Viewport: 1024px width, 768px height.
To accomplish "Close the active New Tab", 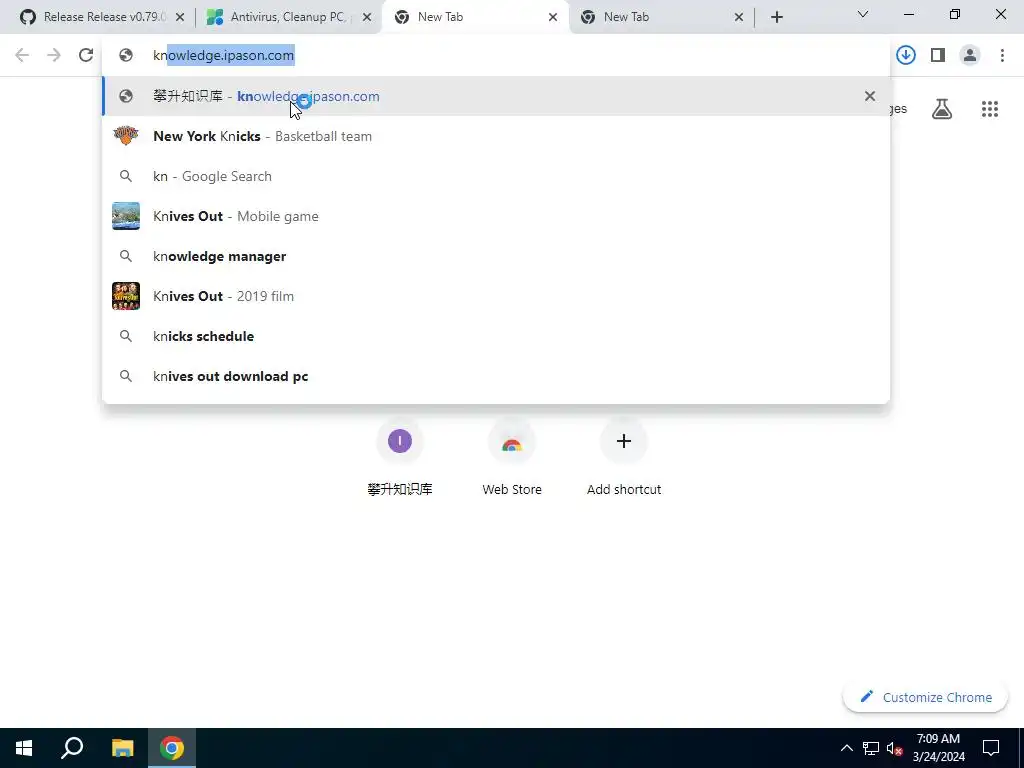I will click(x=553, y=18).
